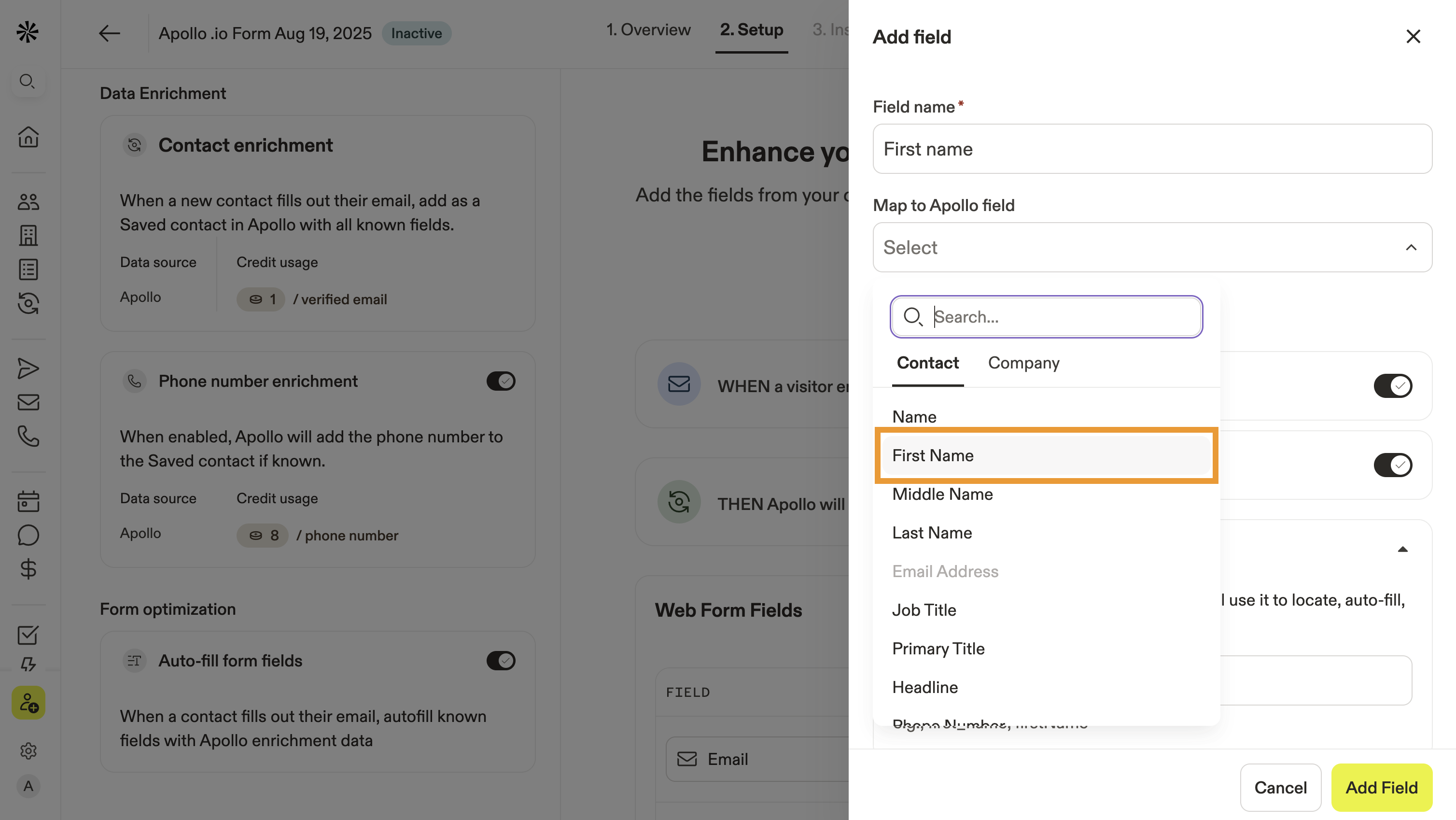Switch to the Company tab

pos(1023,363)
